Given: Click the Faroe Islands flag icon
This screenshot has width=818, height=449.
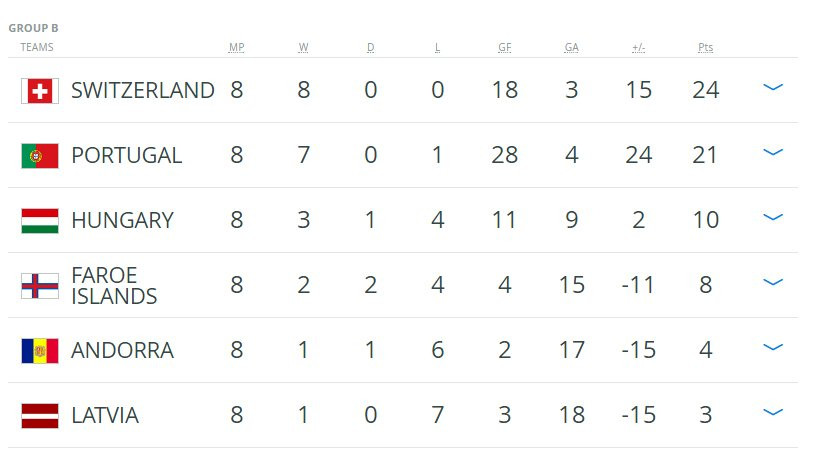Looking at the screenshot, I should pos(40,286).
